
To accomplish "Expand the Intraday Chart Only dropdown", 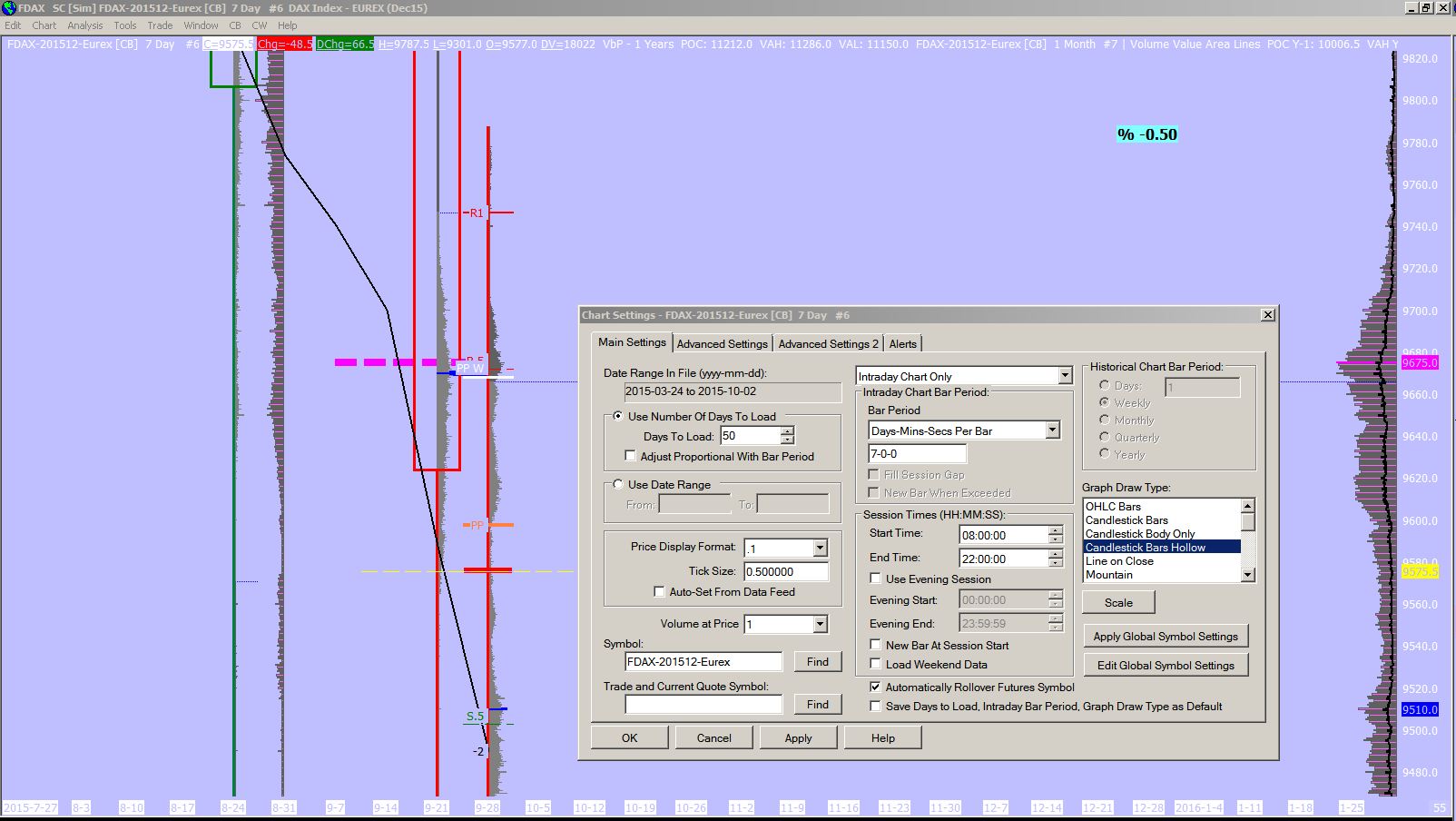I will pyautogui.click(x=1064, y=376).
